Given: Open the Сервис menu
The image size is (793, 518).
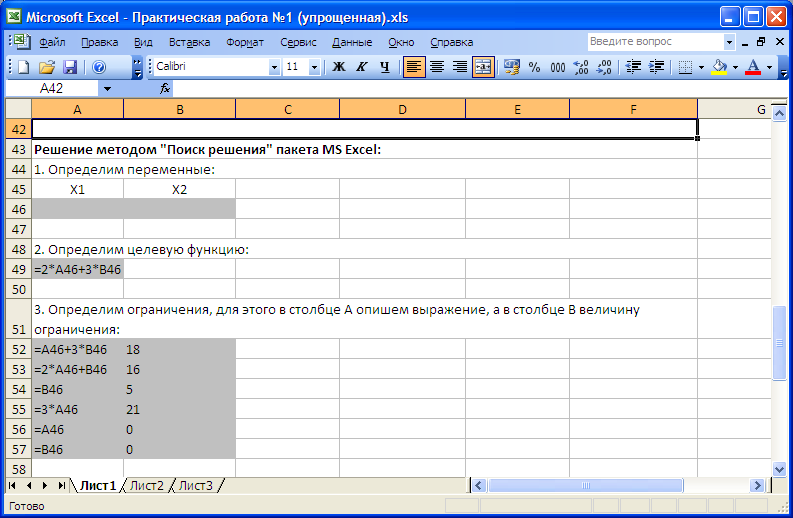Looking at the screenshot, I should (298, 42).
